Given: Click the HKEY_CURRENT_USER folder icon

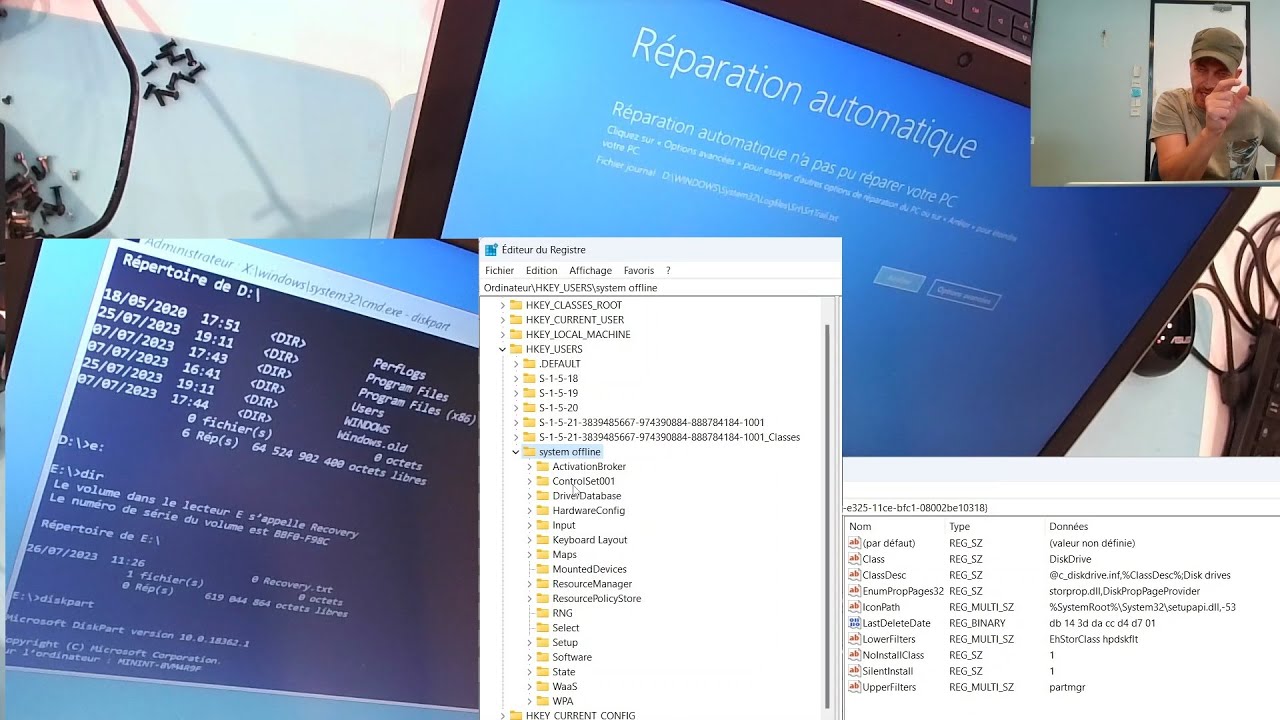Looking at the screenshot, I should [516, 320].
